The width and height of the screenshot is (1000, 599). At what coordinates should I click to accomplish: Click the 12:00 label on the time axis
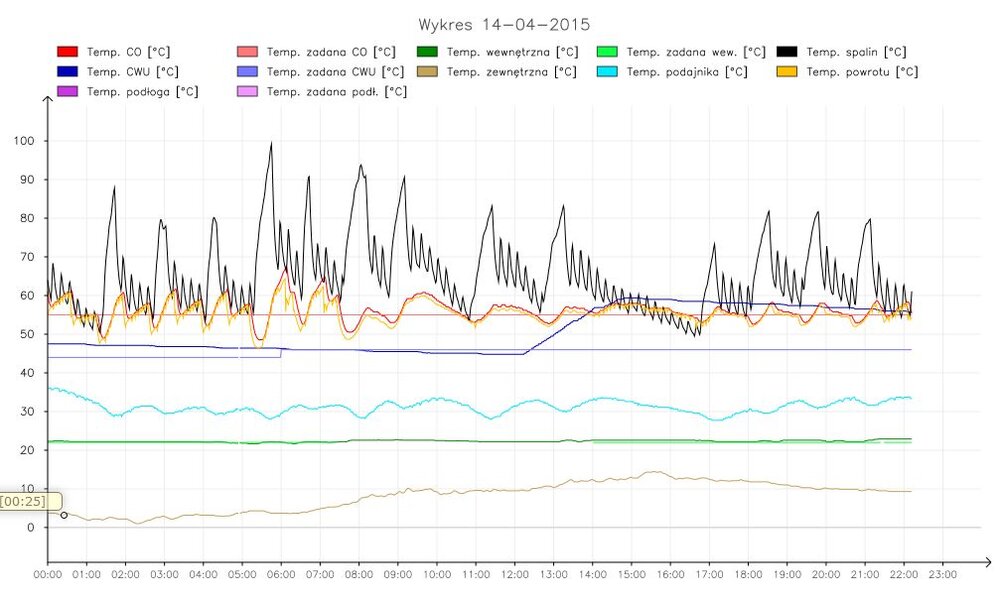pyautogui.click(x=515, y=575)
